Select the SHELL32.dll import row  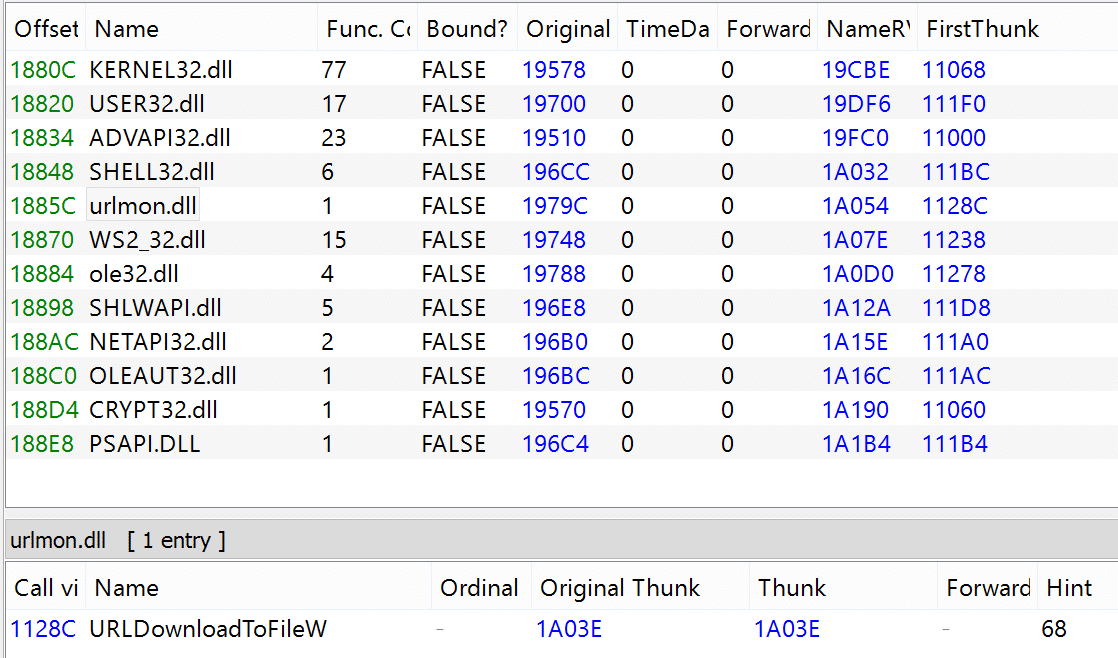coord(563,172)
